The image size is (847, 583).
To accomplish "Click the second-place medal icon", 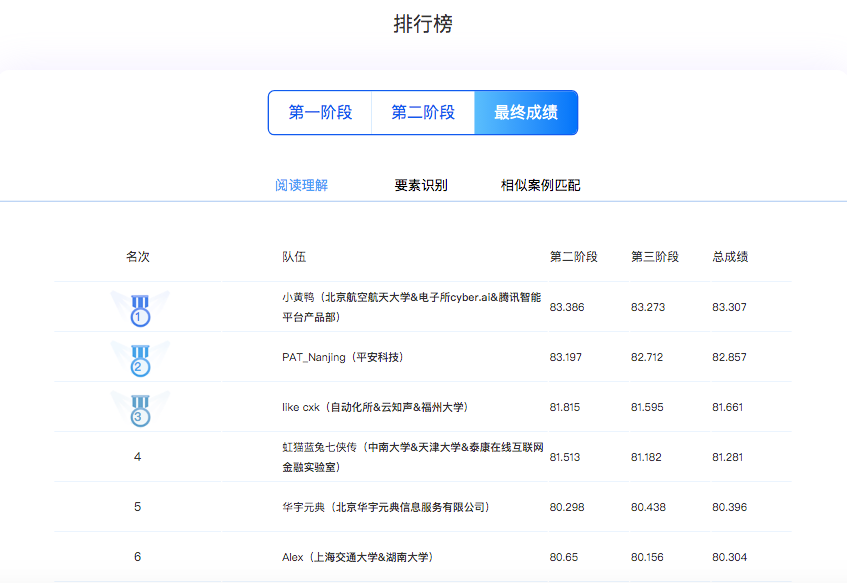I will pyautogui.click(x=140, y=359).
